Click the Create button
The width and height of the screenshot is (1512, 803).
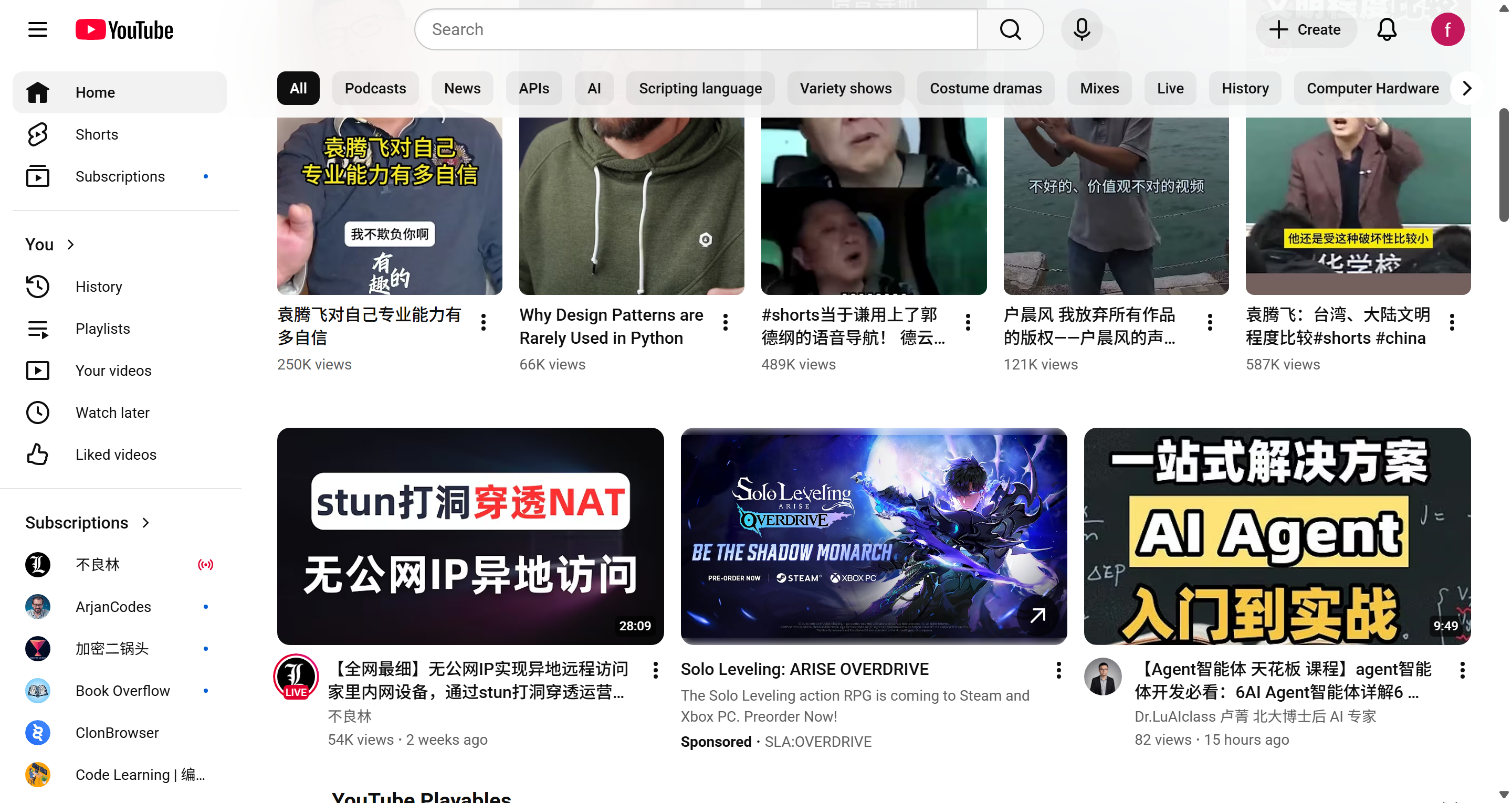1305,29
